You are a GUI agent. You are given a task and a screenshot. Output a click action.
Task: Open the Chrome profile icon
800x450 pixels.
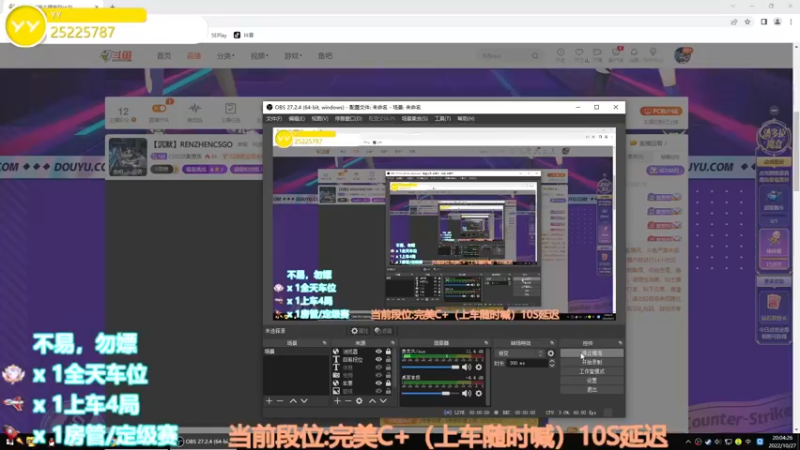777,22
